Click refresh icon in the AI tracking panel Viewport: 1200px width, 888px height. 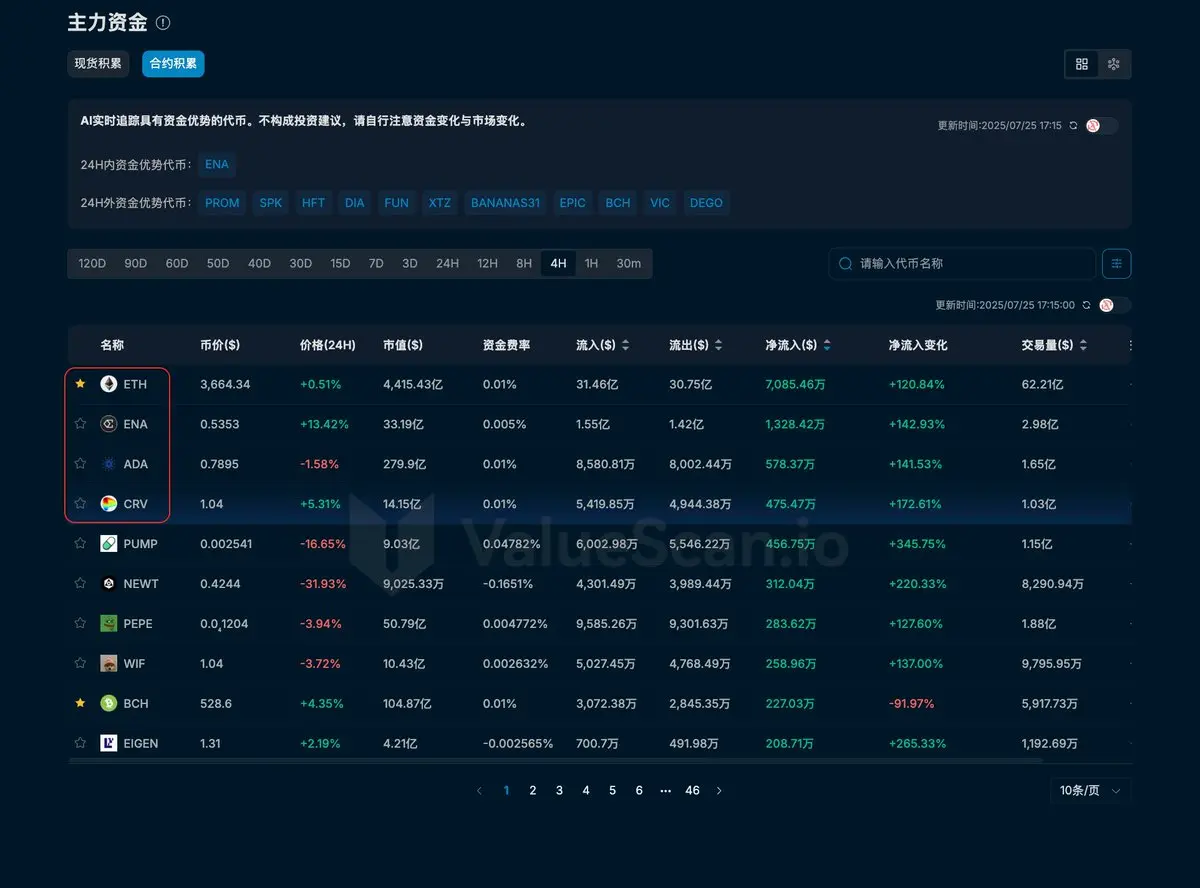pyautogui.click(x=1073, y=126)
